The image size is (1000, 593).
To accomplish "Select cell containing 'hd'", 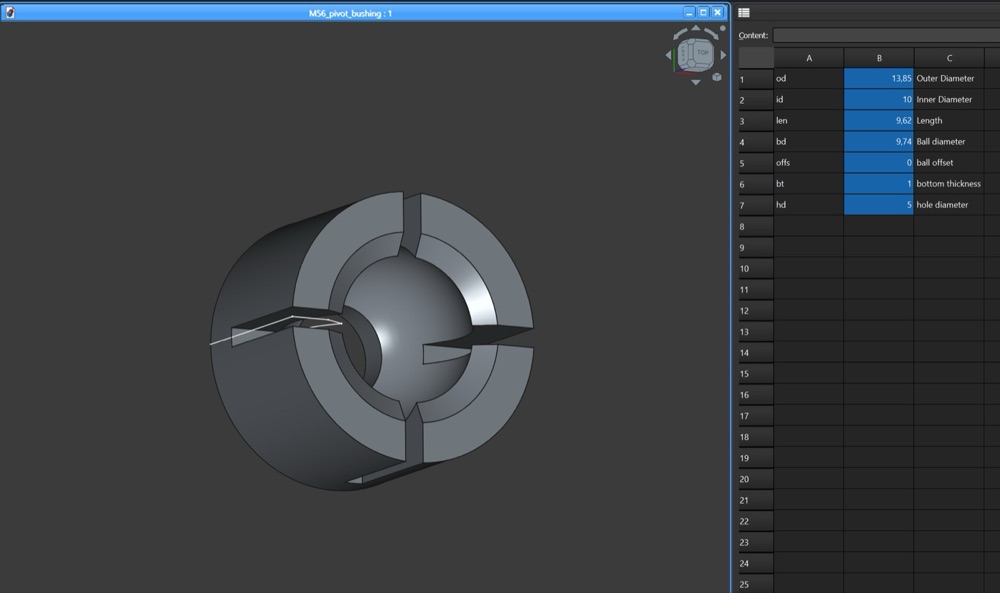I will [809, 205].
